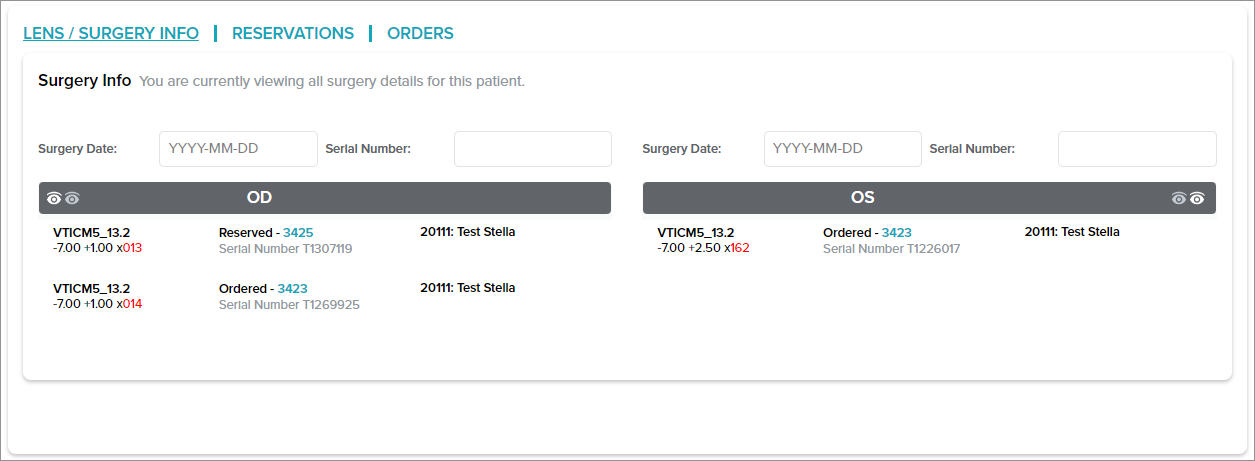Click the OS Serial Number input box
1255x461 pixels.
click(1137, 148)
